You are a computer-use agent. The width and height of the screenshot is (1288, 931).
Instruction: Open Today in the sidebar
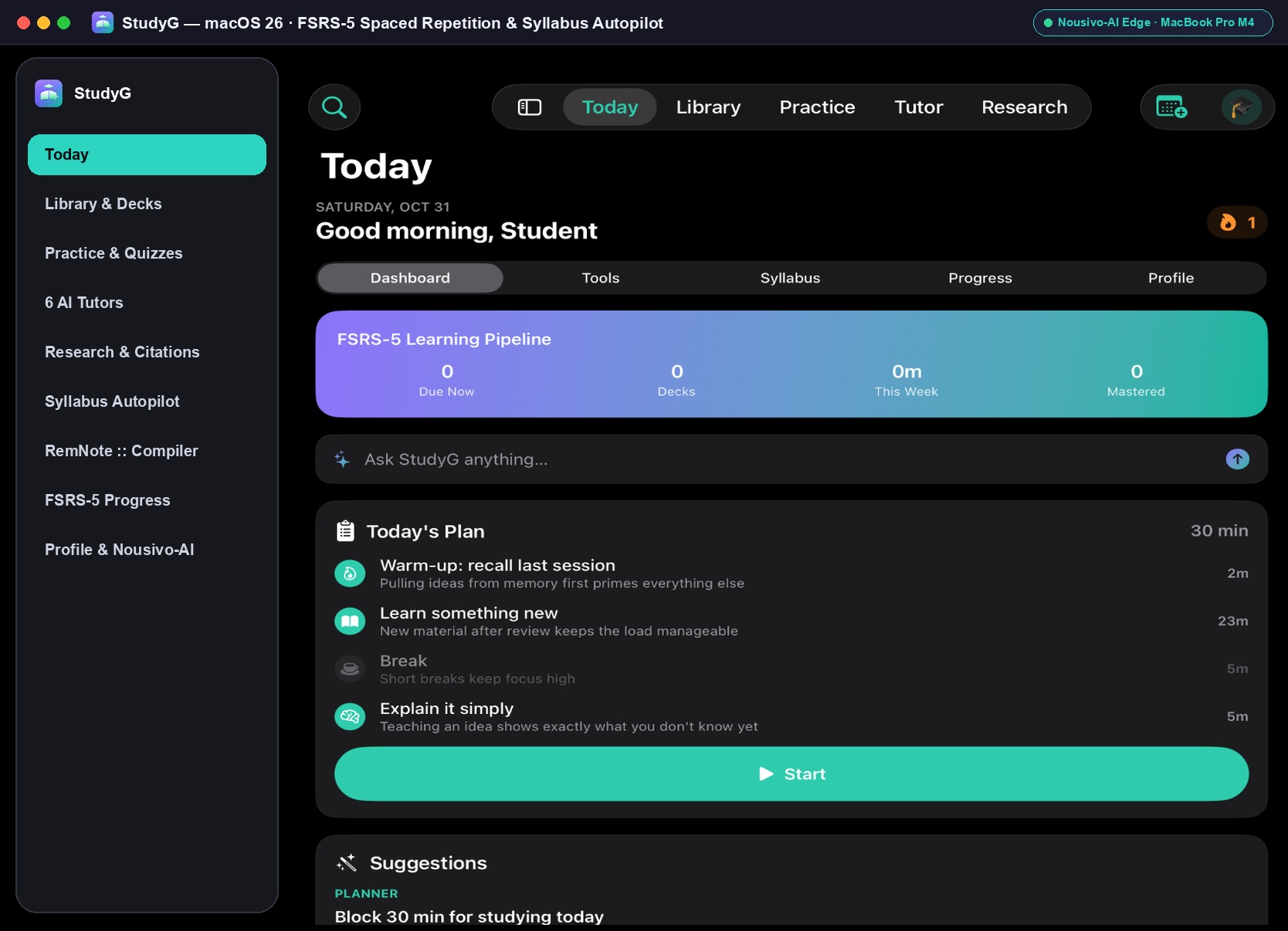pos(147,154)
